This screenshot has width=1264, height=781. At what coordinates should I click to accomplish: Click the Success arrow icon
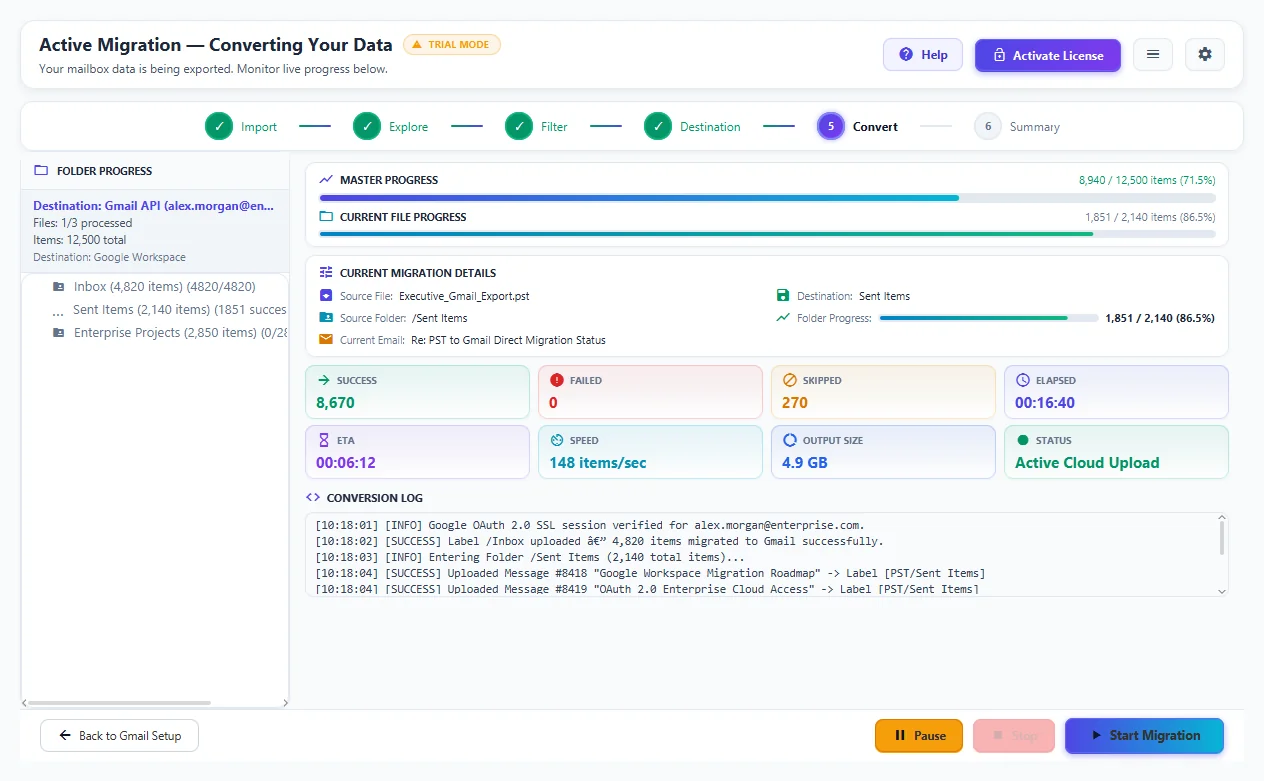[323, 381]
